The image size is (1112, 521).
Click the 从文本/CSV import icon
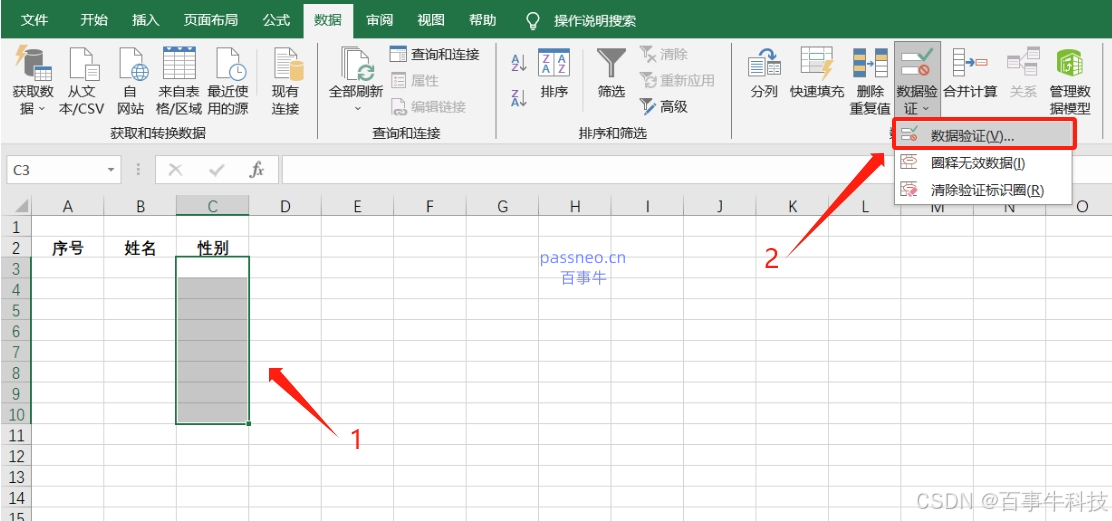click(82, 65)
